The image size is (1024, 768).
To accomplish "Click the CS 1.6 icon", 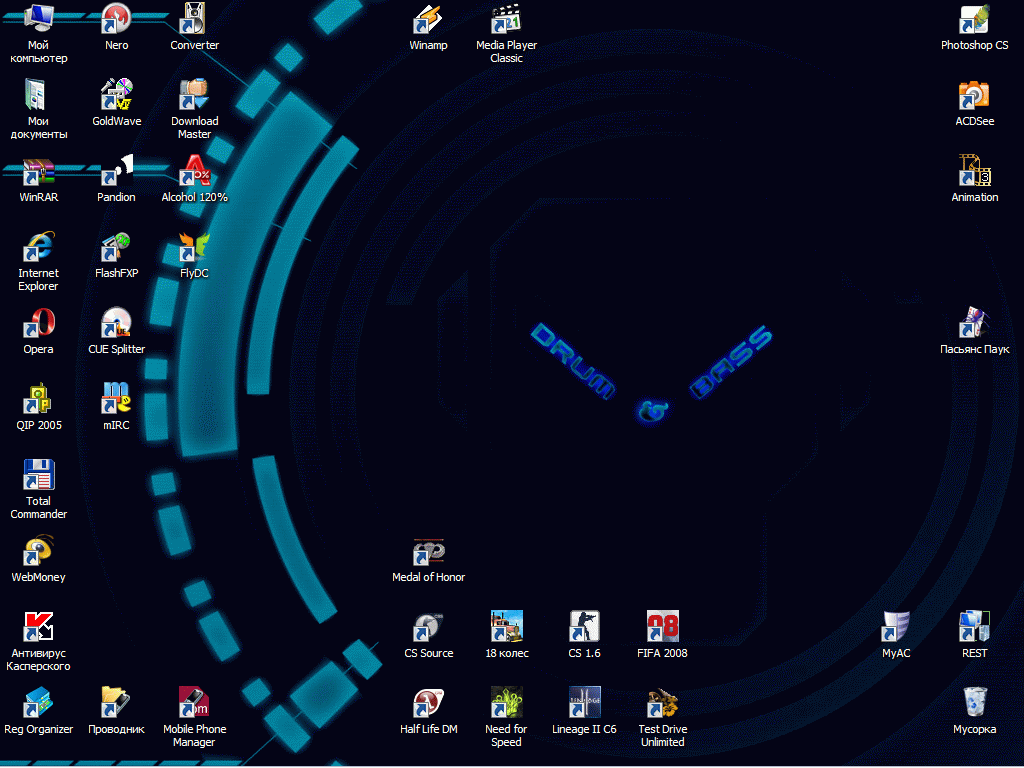I will [x=584, y=626].
